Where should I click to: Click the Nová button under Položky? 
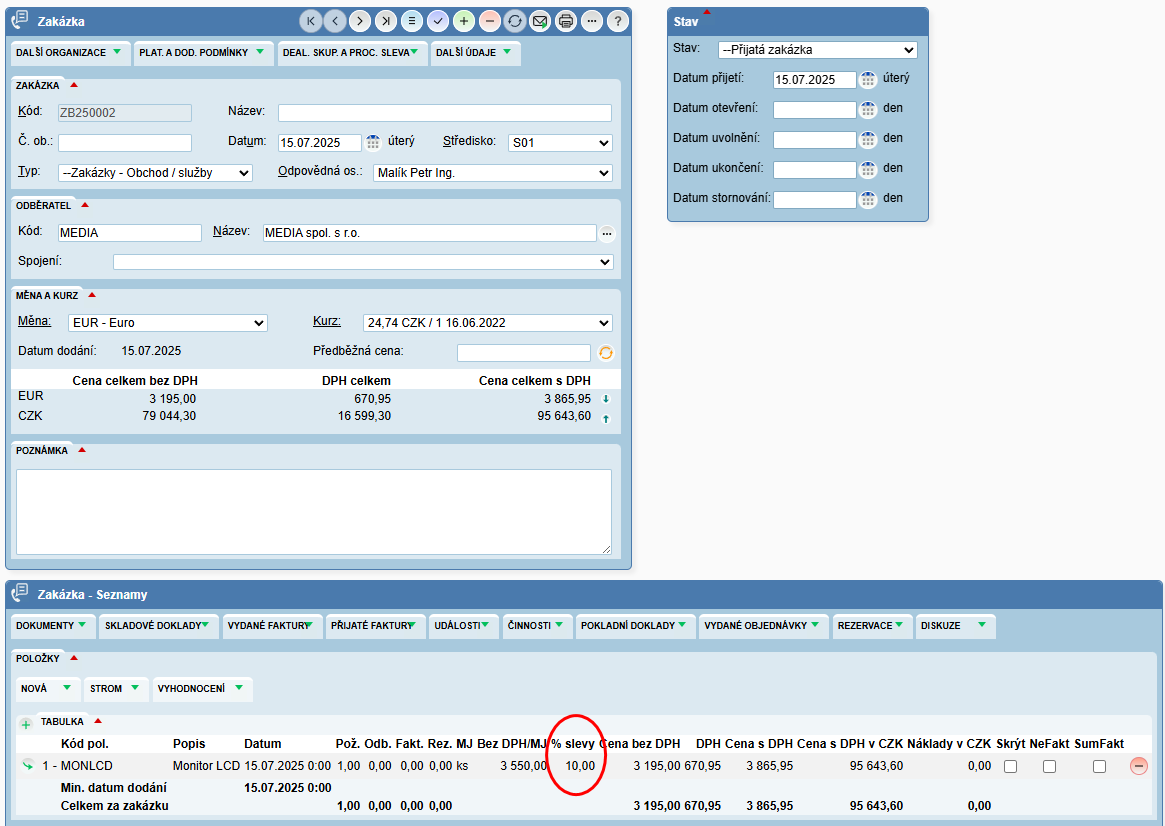47,689
